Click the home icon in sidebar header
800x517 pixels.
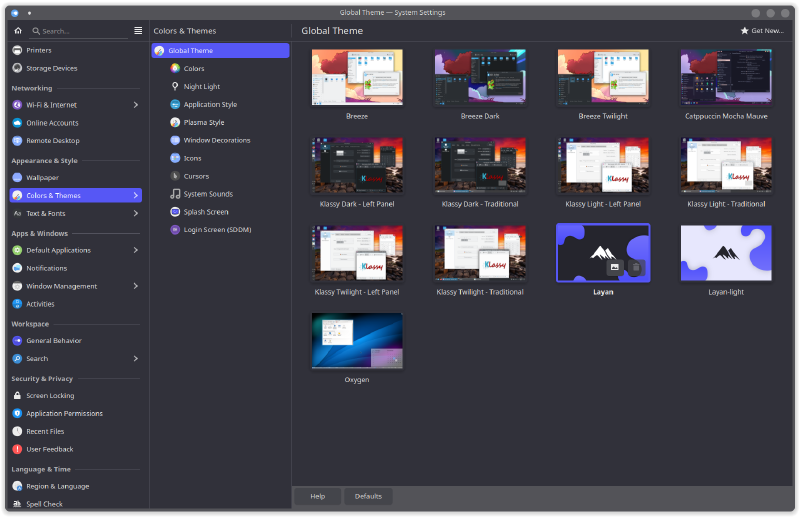[x=17, y=31]
